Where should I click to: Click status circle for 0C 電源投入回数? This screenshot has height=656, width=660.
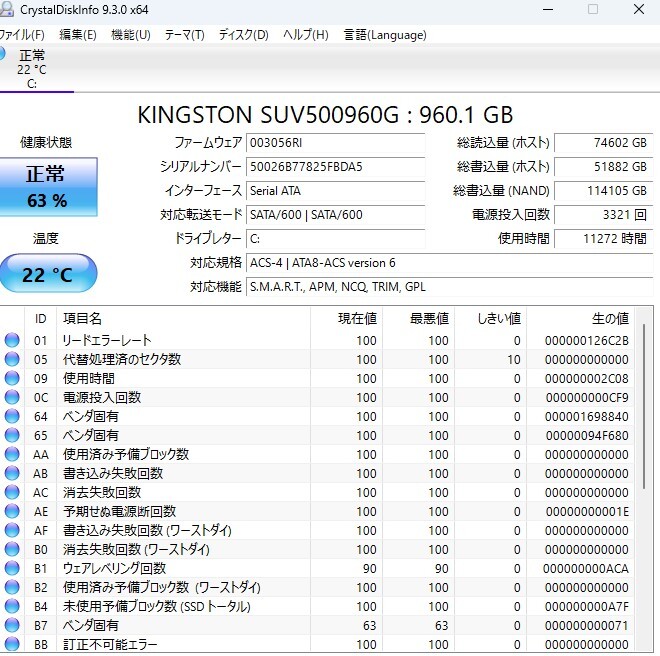click(x=12, y=397)
